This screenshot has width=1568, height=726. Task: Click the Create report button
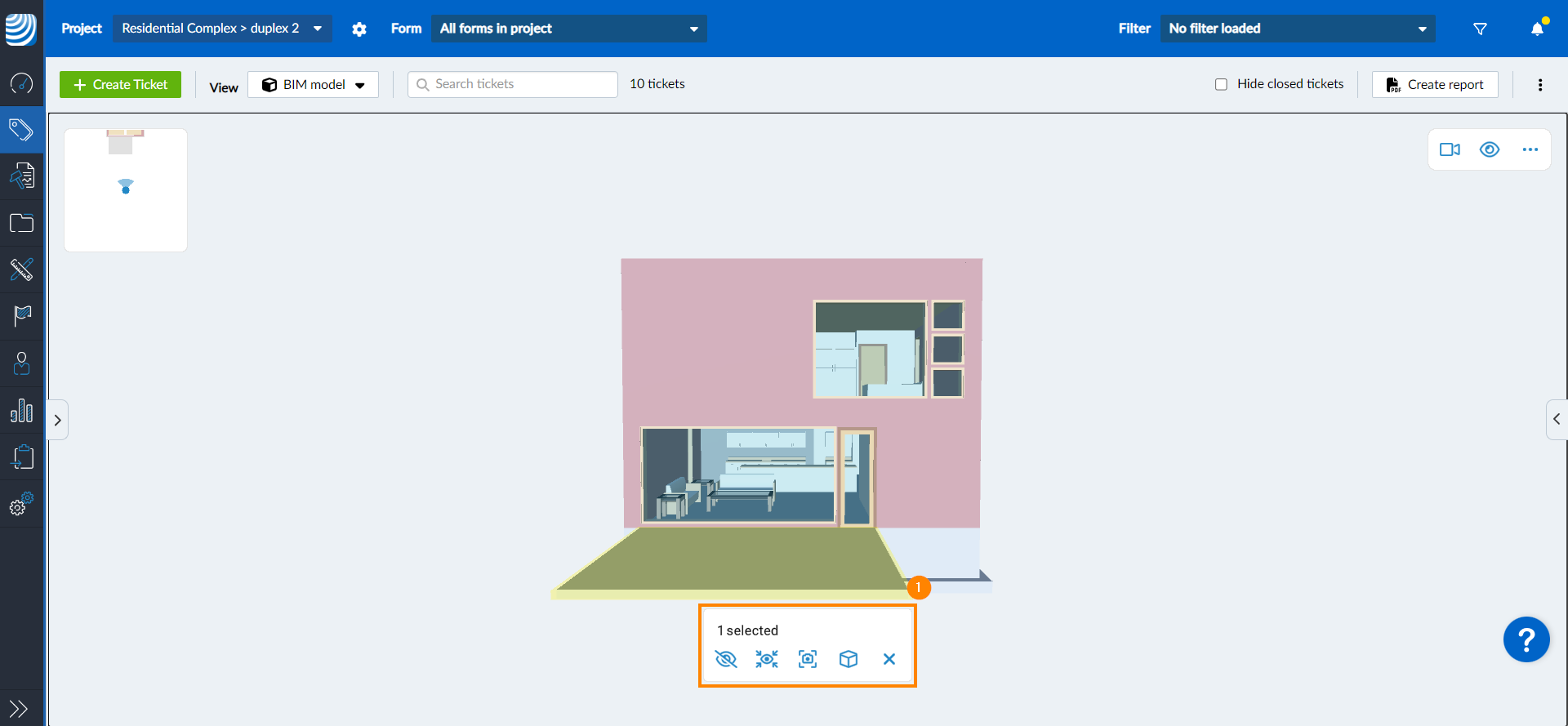coord(1435,85)
